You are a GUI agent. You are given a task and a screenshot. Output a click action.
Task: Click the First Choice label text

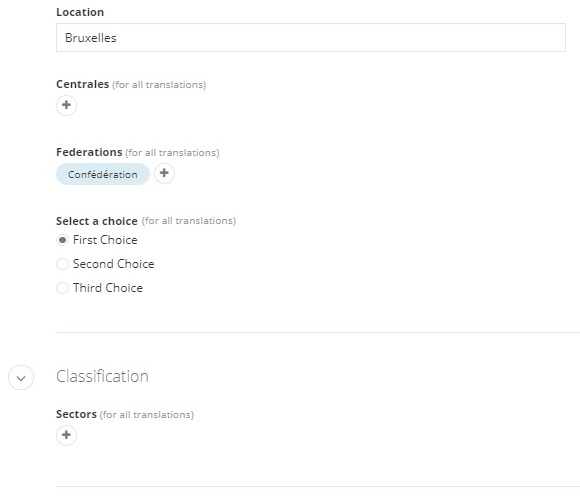pyautogui.click(x=105, y=240)
